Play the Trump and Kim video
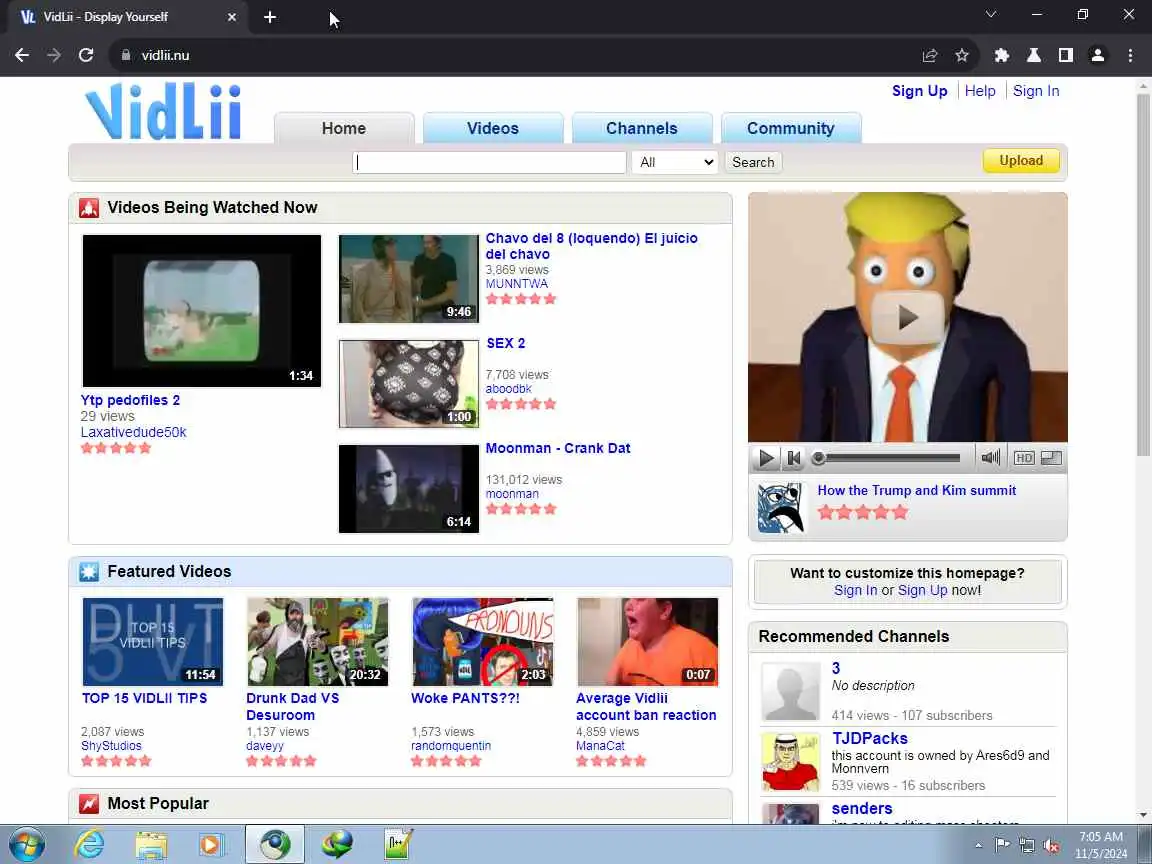 point(907,317)
